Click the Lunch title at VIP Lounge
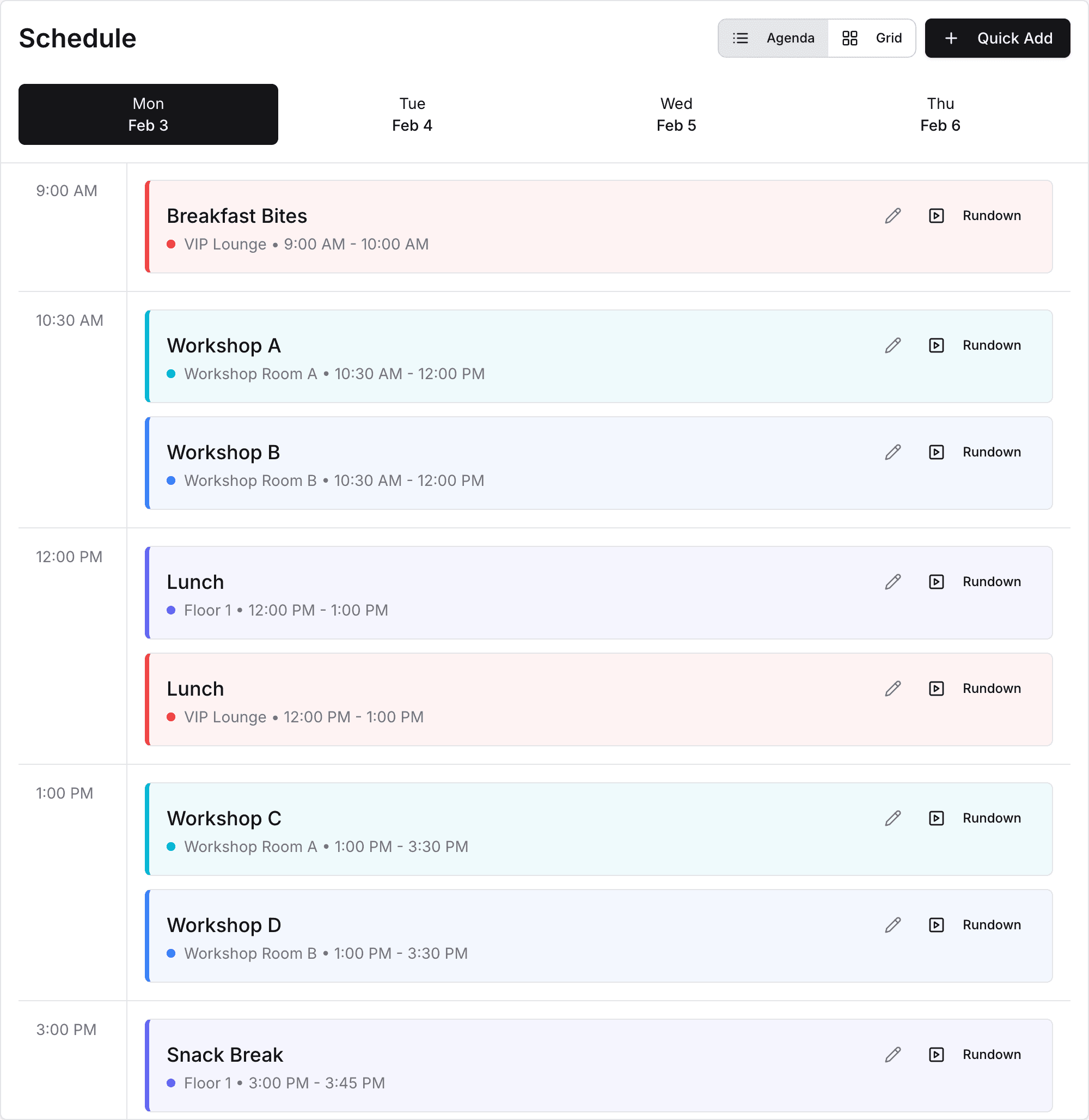Viewport: 1089px width, 1120px height. point(195,689)
